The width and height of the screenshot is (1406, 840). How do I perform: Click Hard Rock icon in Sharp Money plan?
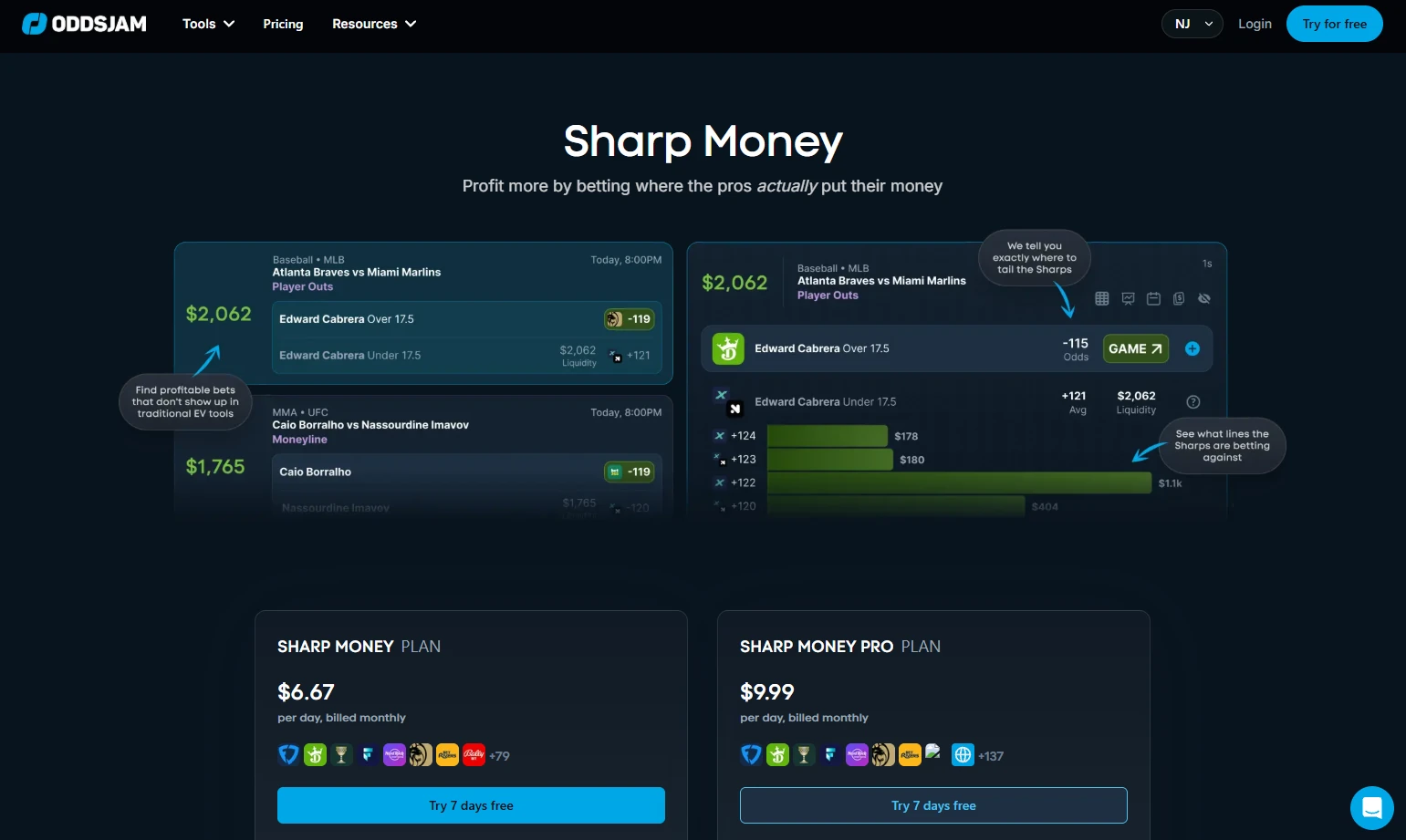[x=394, y=755]
